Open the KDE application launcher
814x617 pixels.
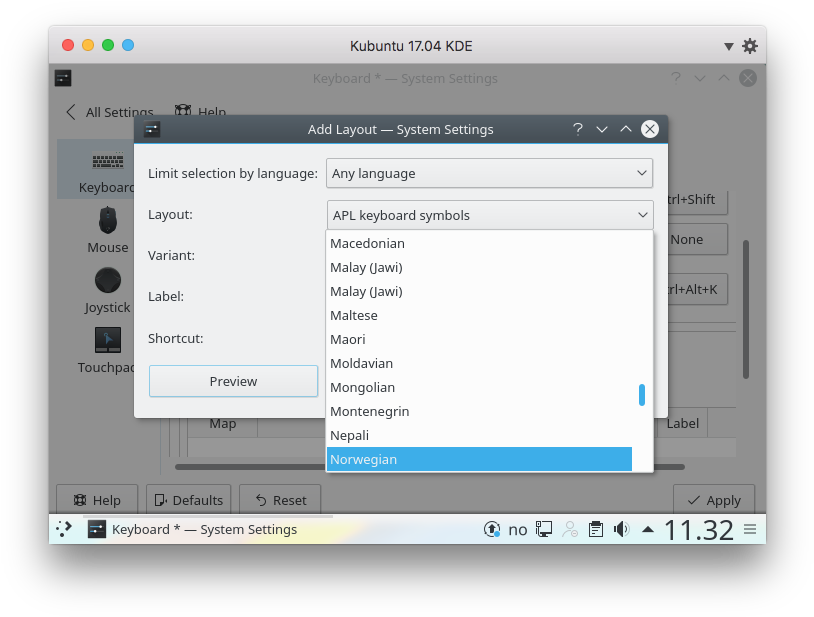pyautogui.click(x=64, y=530)
